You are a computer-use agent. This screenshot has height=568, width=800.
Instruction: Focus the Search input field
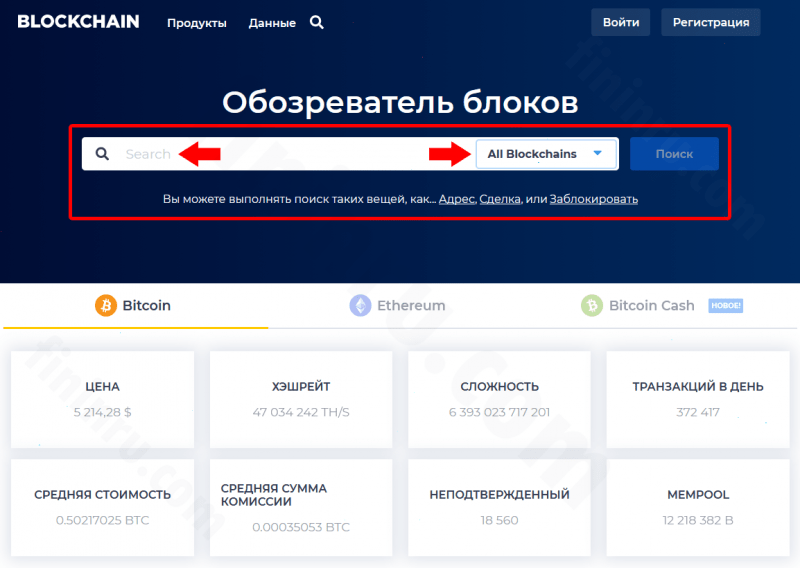pyautogui.click(x=278, y=154)
